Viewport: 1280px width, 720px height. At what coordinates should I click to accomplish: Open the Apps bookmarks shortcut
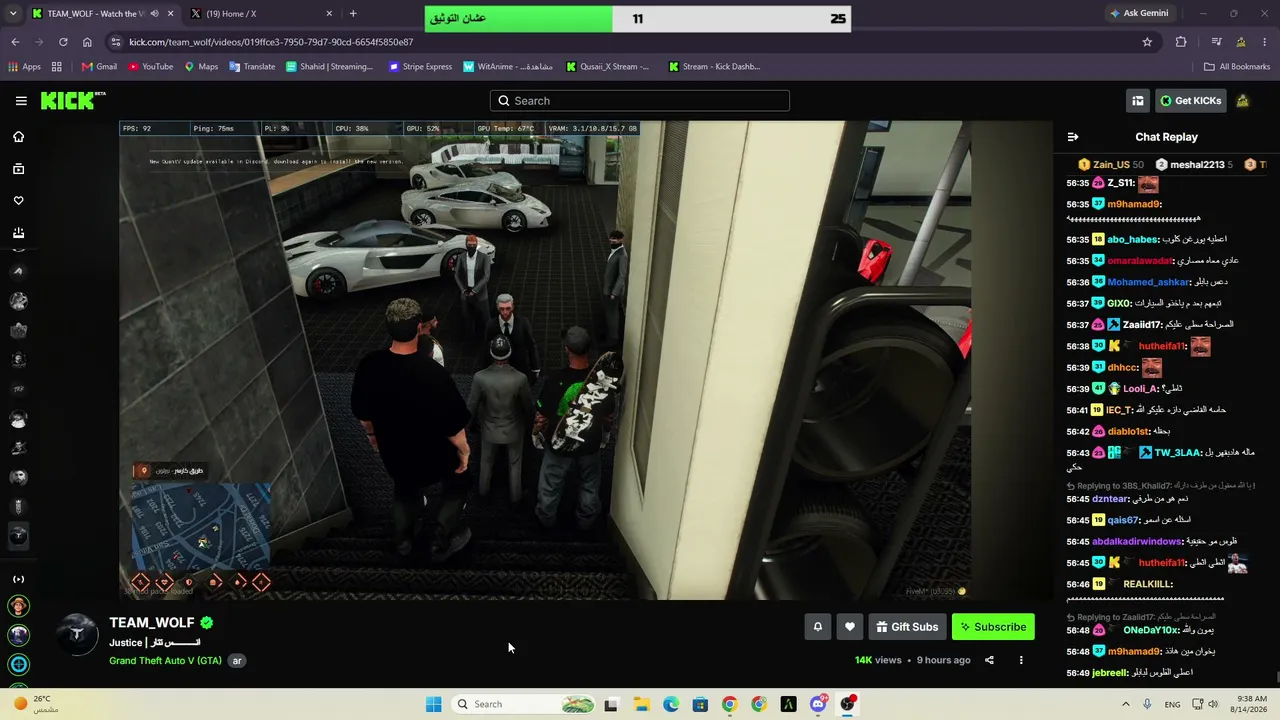[x=24, y=67]
